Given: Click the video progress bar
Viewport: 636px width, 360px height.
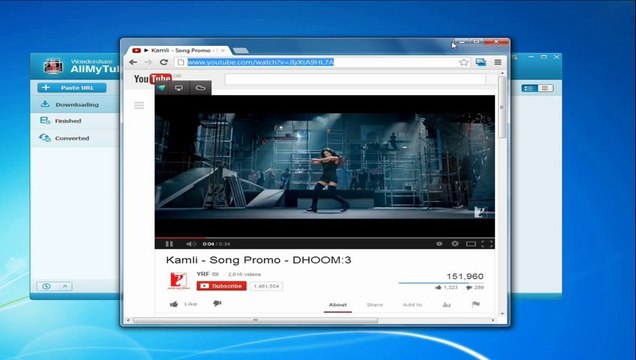Looking at the screenshot, I should [x=325, y=238].
